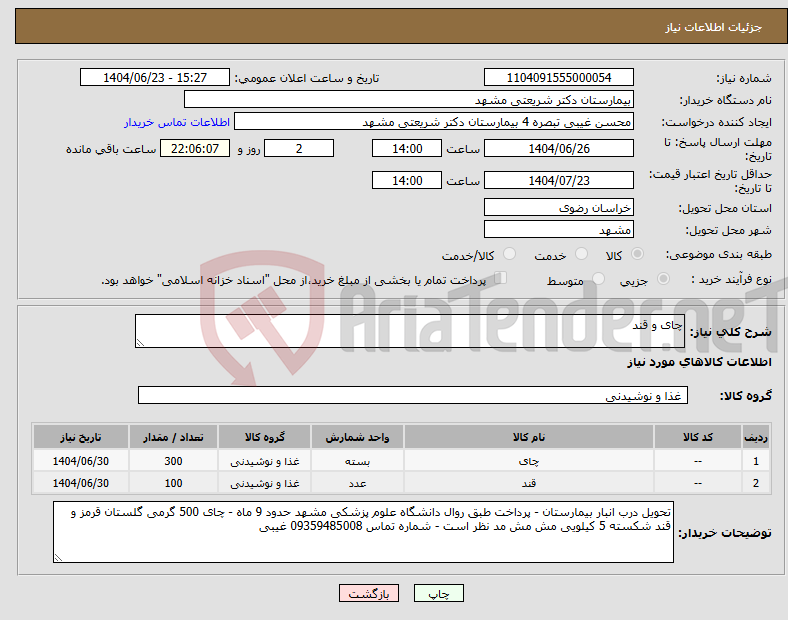Image resolution: width=788 pixels, height=620 pixels.
Task: Click the requester field محسن غیبی
Action: 434,122
